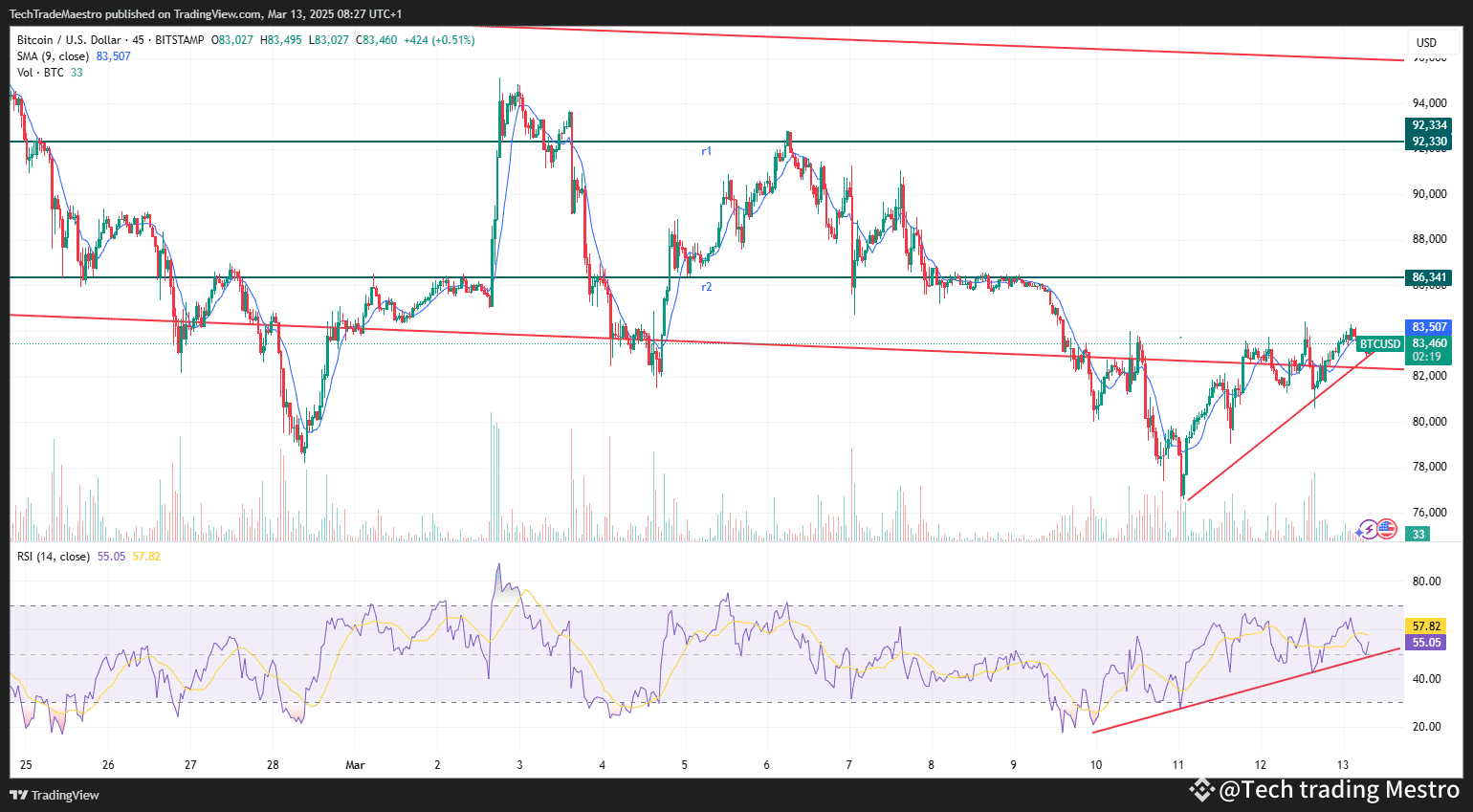Viewport: 1473px width, 812px height.
Task: Click the green "83,460" last price label on the axis
Action: coord(1430,343)
